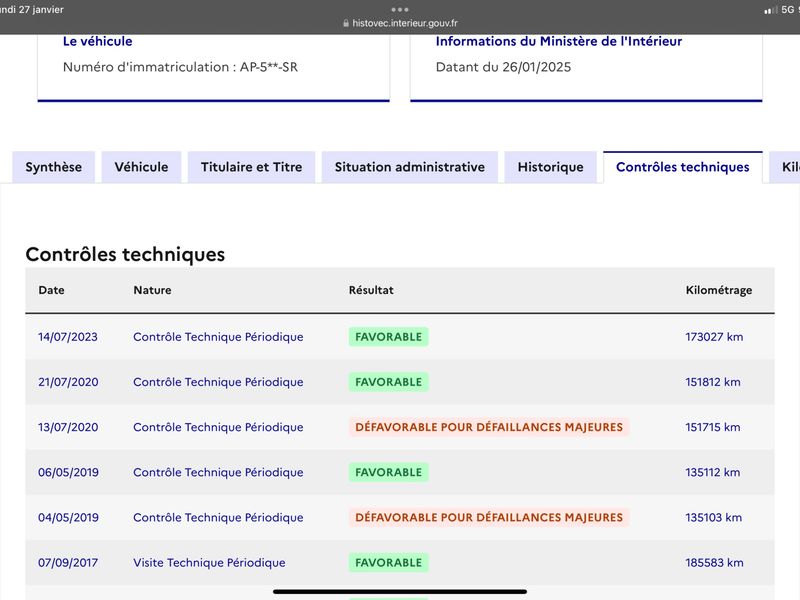Tap the lock icon in the address bar

coord(346,23)
